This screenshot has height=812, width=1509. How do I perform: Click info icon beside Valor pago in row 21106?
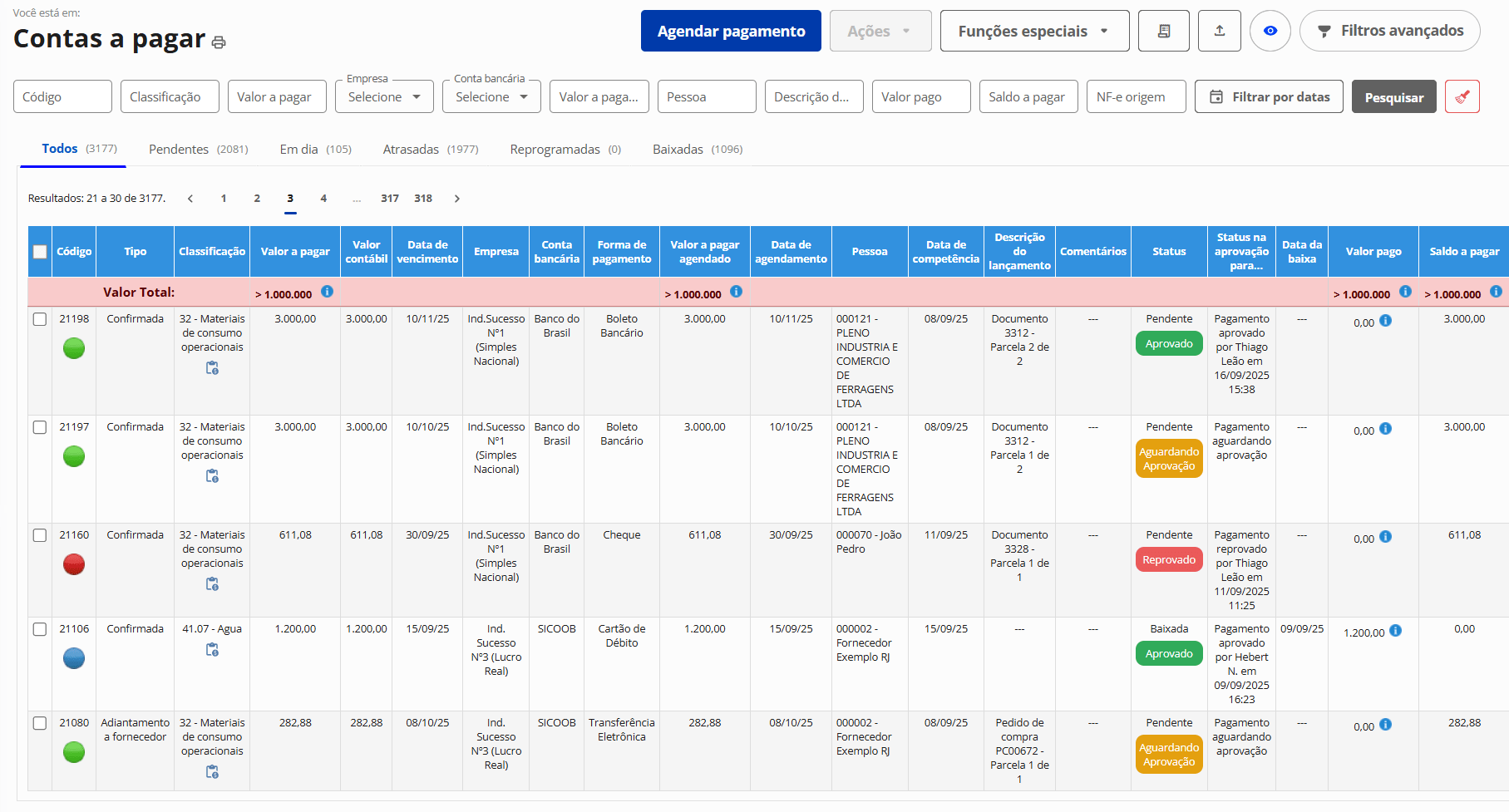tap(1395, 631)
